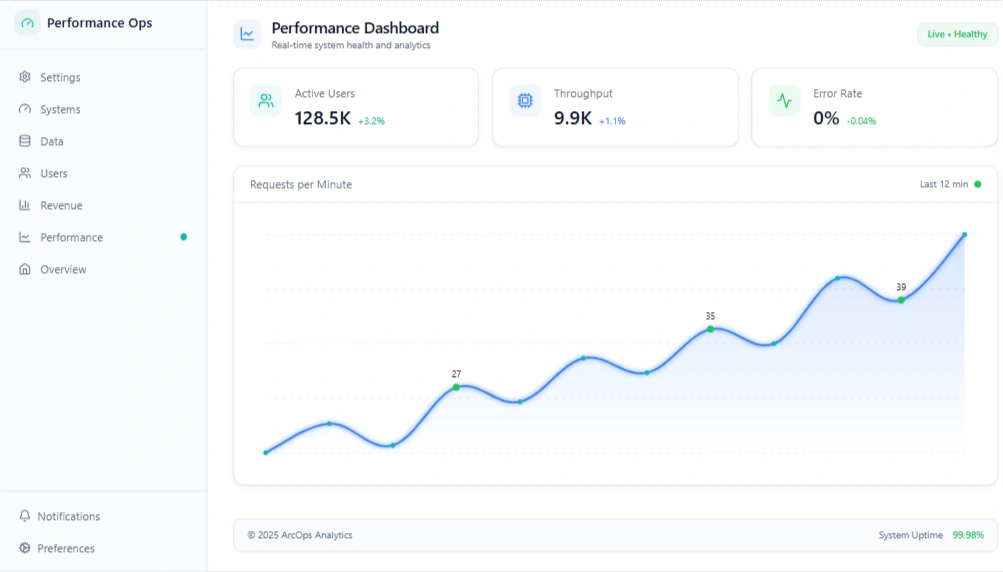
Task: Click the 128.5K active users value
Action: [x=322, y=118]
